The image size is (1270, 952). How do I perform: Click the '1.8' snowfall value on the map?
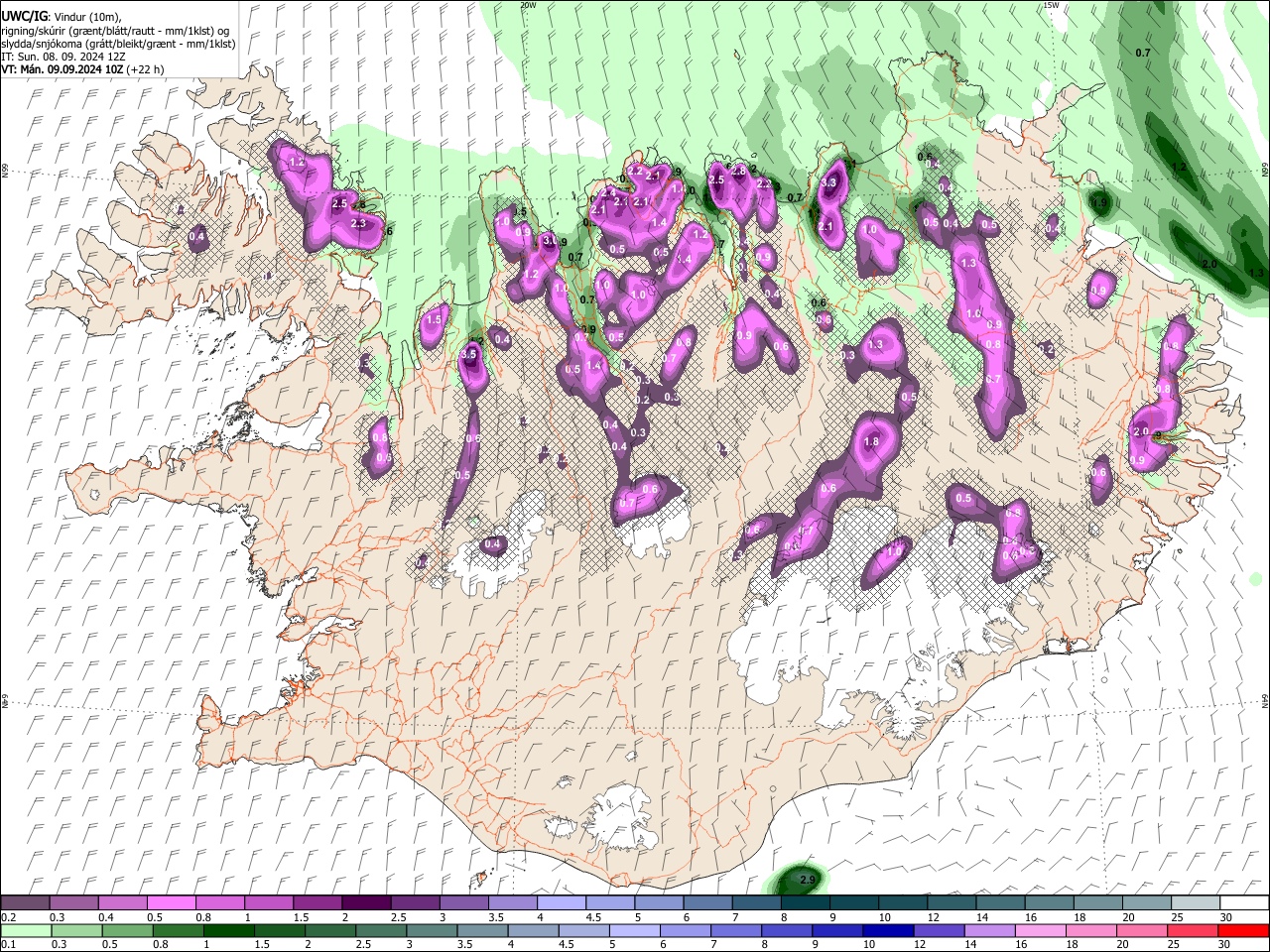(x=873, y=442)
